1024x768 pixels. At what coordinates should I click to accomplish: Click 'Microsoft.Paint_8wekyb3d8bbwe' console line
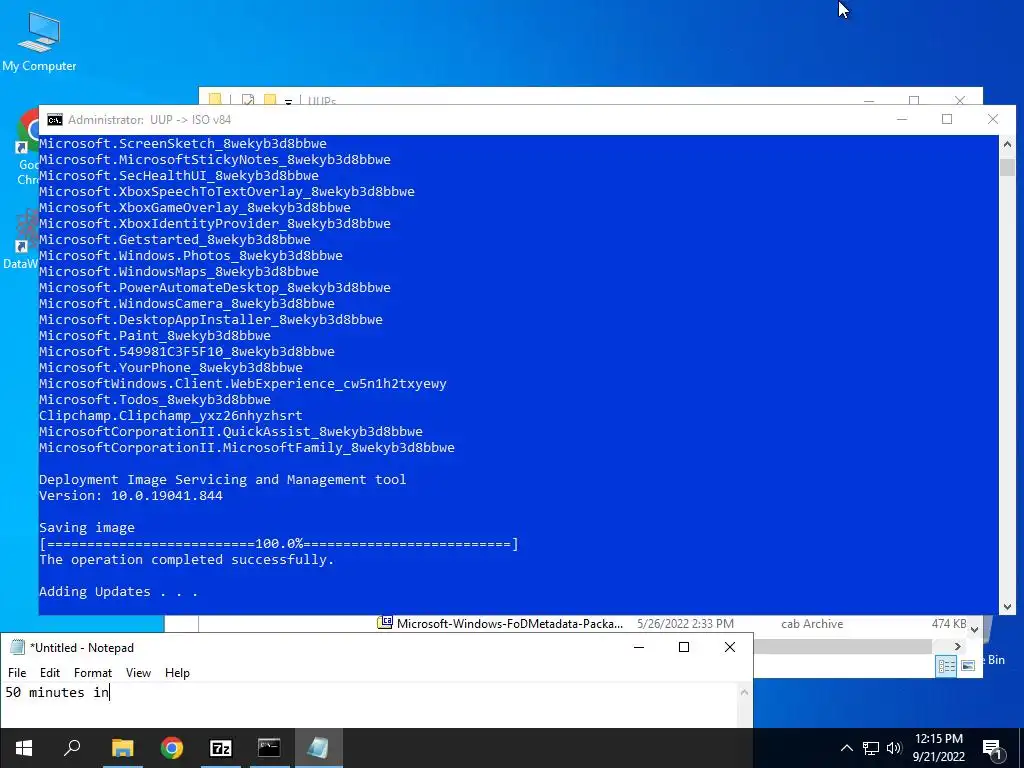[155, 336]
